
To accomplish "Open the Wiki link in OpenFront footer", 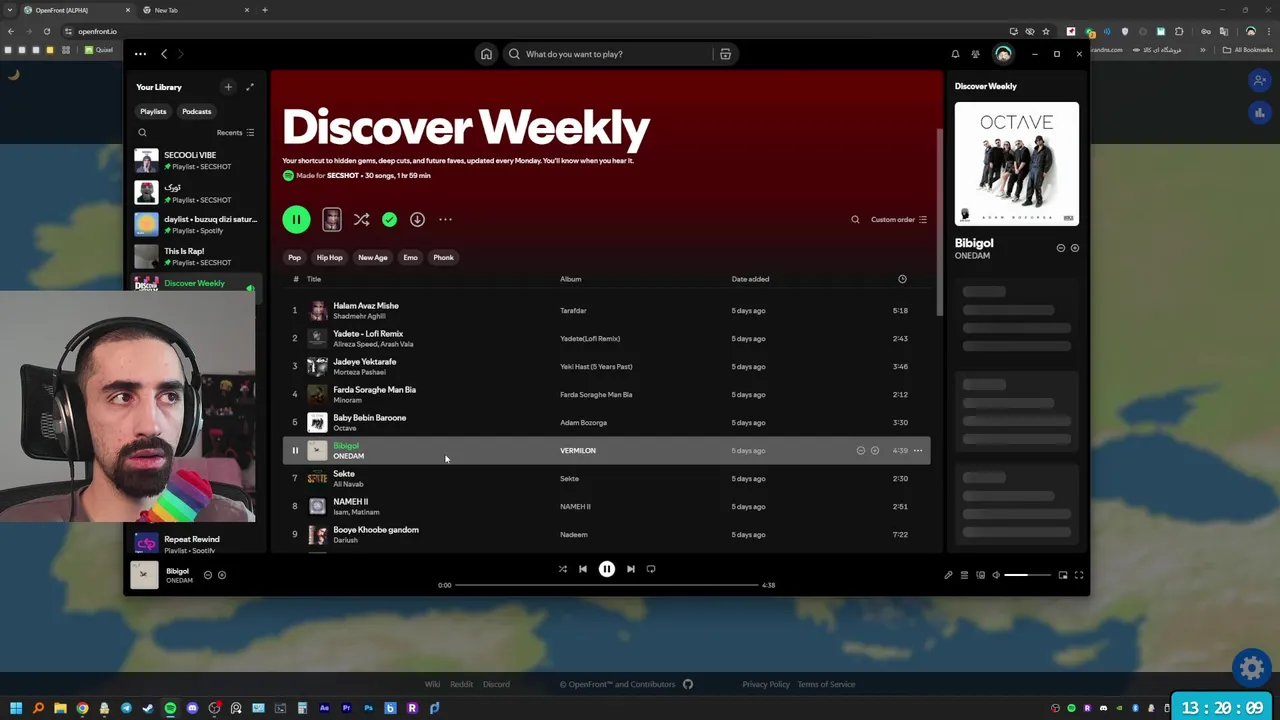I will click(x=432, y=684).
